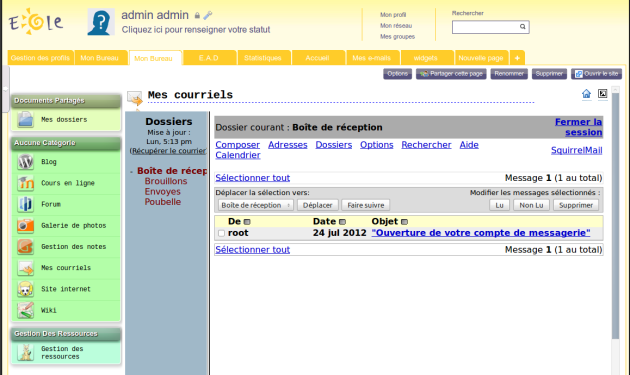Open the Wiki icon in sidebar
The height and width of the screenshot is (375, 630).
click(25, 310)
